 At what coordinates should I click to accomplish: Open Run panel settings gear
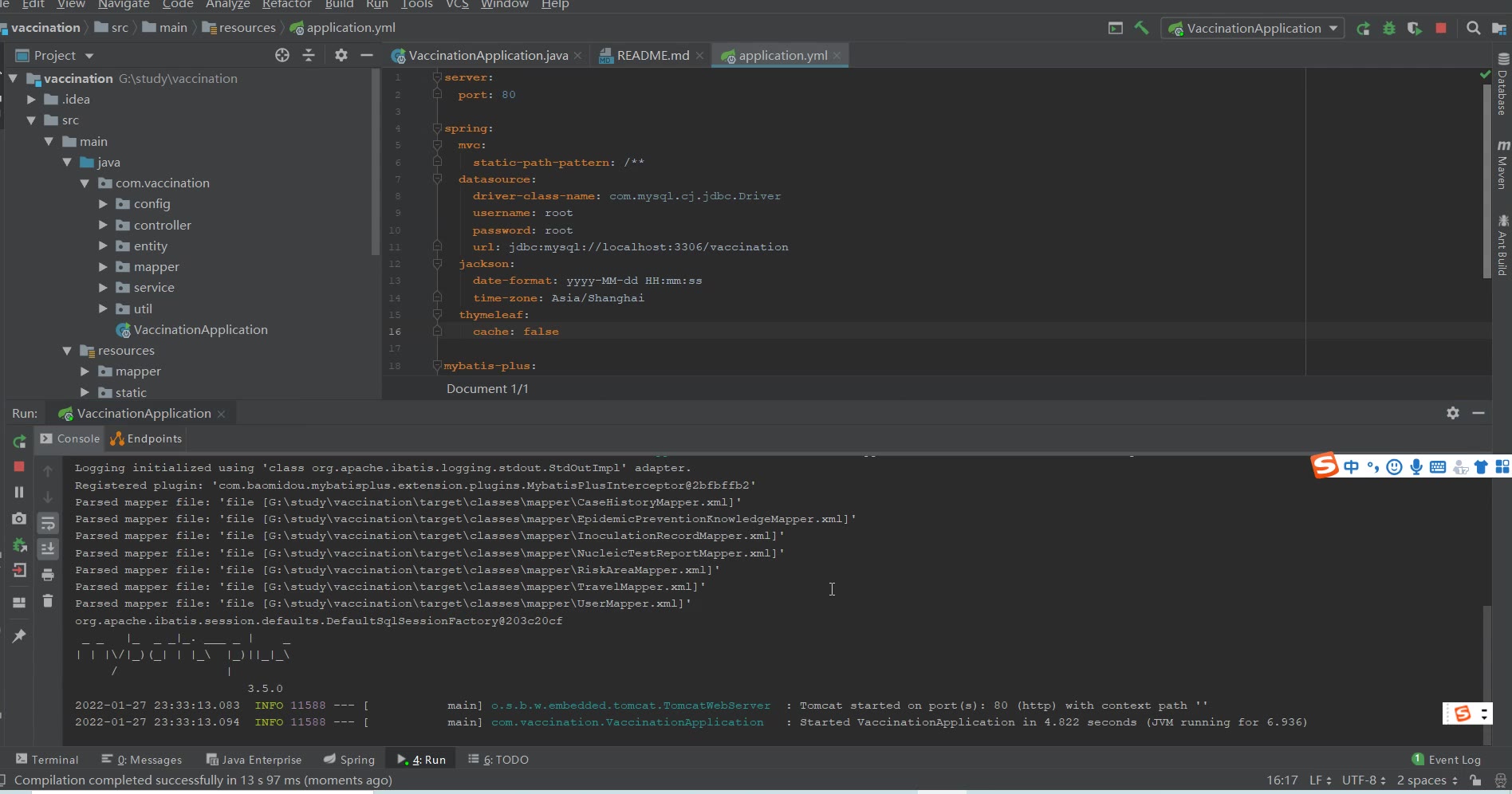1453,413
